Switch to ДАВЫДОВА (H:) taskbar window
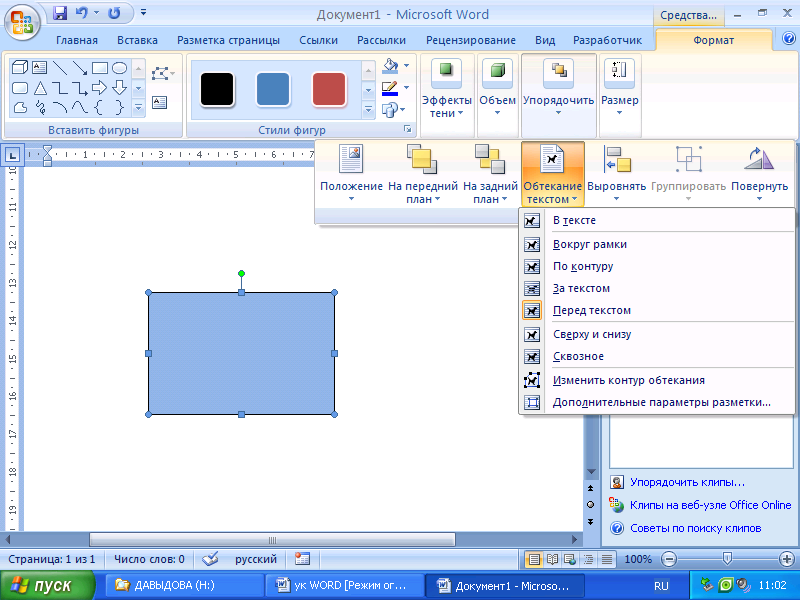 [185, 585]
